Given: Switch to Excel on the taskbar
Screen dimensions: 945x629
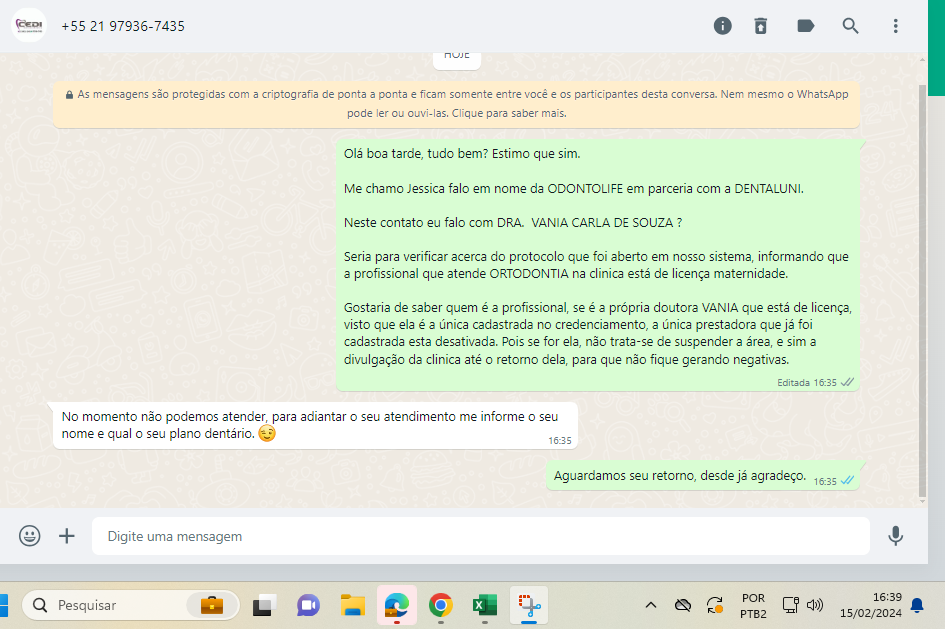Looking at the screenshot, I should [x=485, y=605].
